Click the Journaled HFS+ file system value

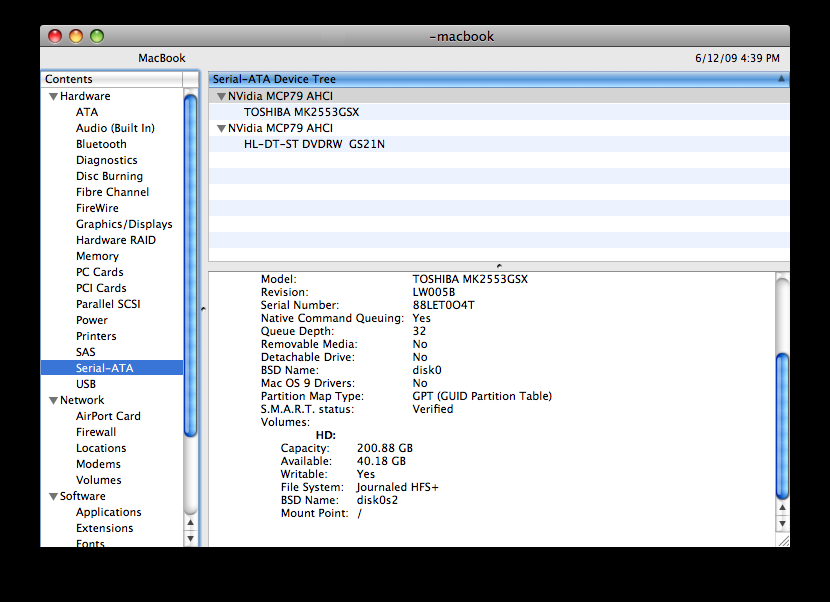[398, 487]
